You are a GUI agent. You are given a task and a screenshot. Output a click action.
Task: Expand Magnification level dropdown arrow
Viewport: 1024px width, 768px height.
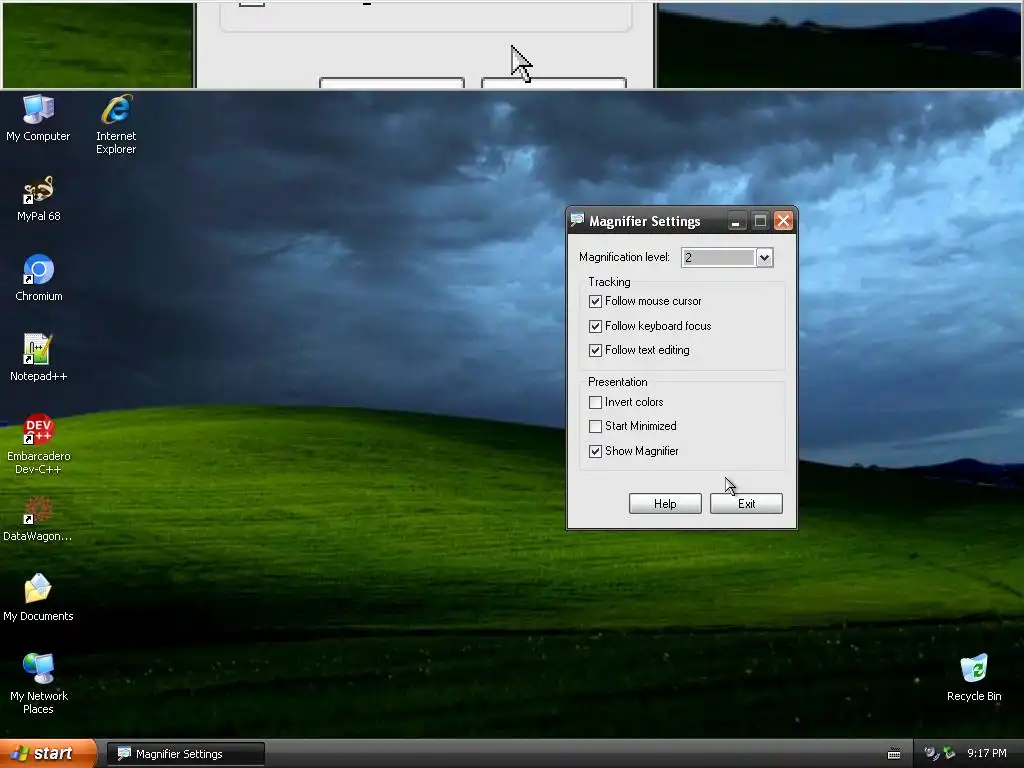pos(764,257)
